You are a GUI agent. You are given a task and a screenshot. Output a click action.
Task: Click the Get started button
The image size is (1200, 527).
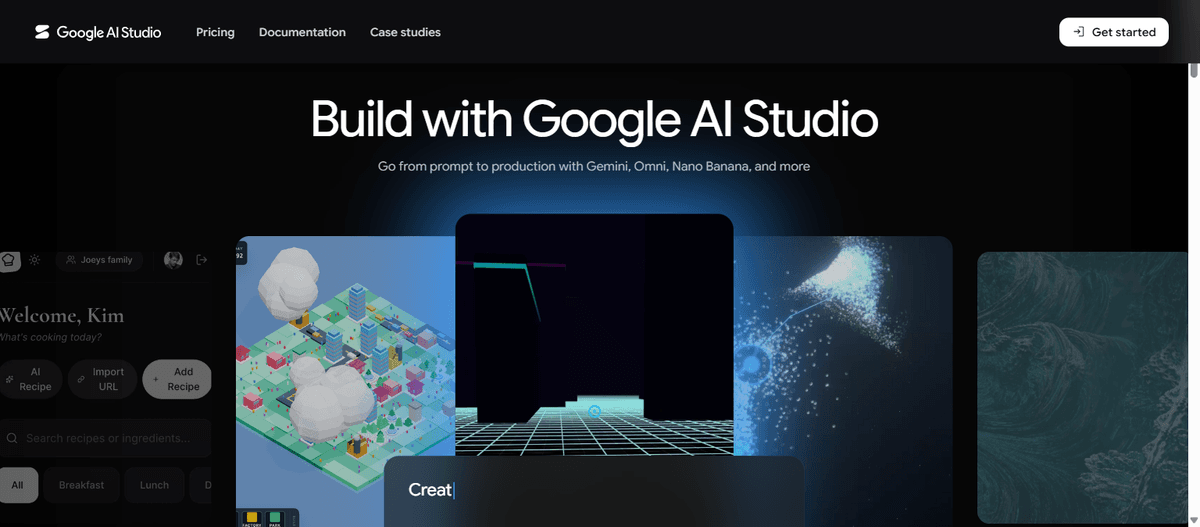click(1114, 32)
